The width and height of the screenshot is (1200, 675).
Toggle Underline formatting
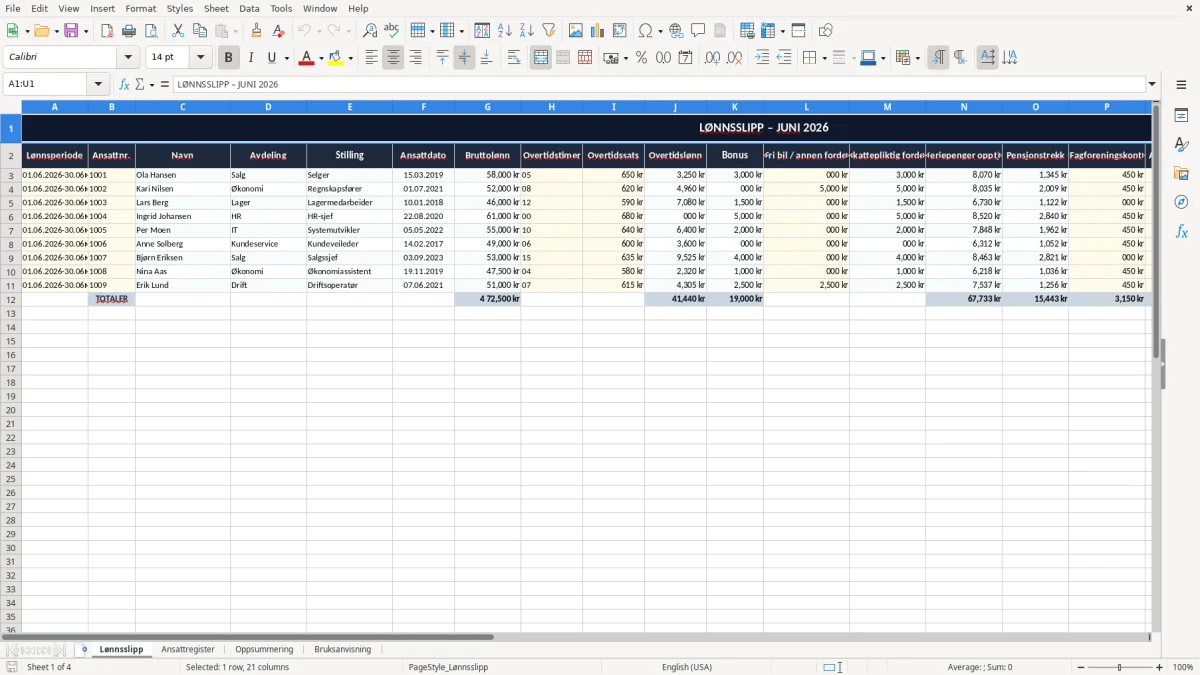271,58
